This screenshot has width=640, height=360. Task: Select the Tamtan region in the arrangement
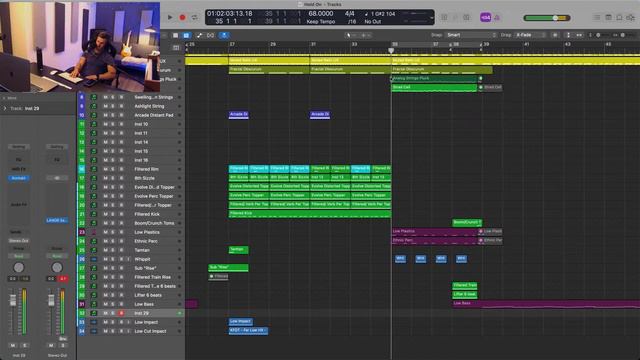pyautogui.click(x=238, y=250)
